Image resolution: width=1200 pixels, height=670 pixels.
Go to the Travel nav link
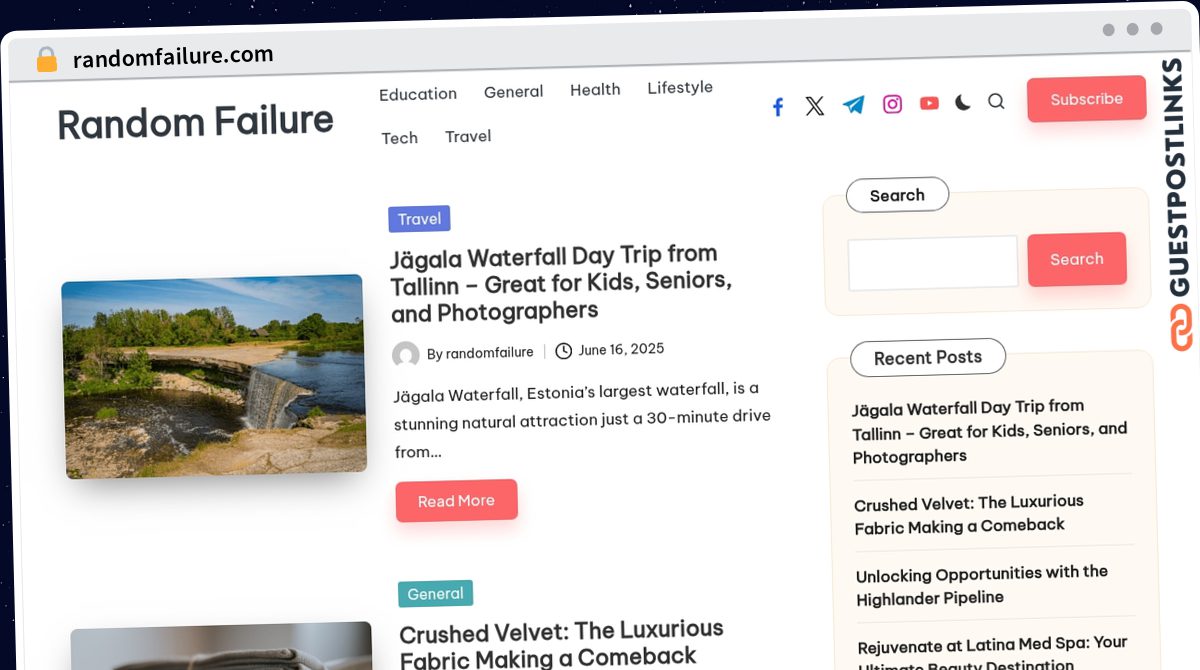pyautogui.click(x=468, y=136)
